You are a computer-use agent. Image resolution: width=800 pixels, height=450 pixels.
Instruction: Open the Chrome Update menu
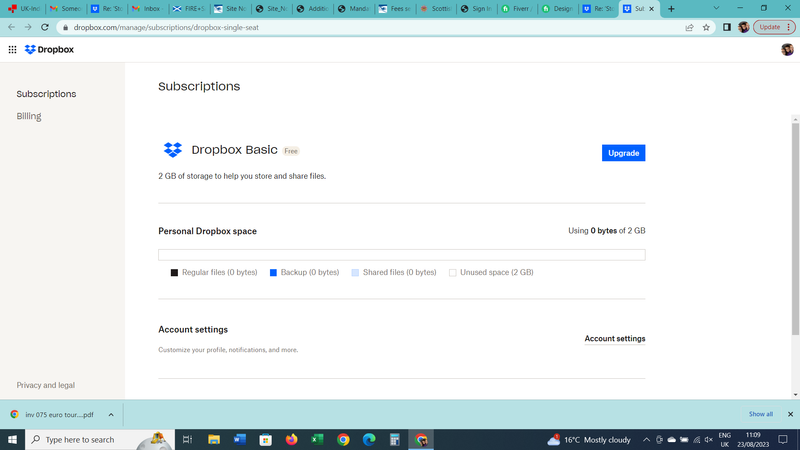coord(774,27)
